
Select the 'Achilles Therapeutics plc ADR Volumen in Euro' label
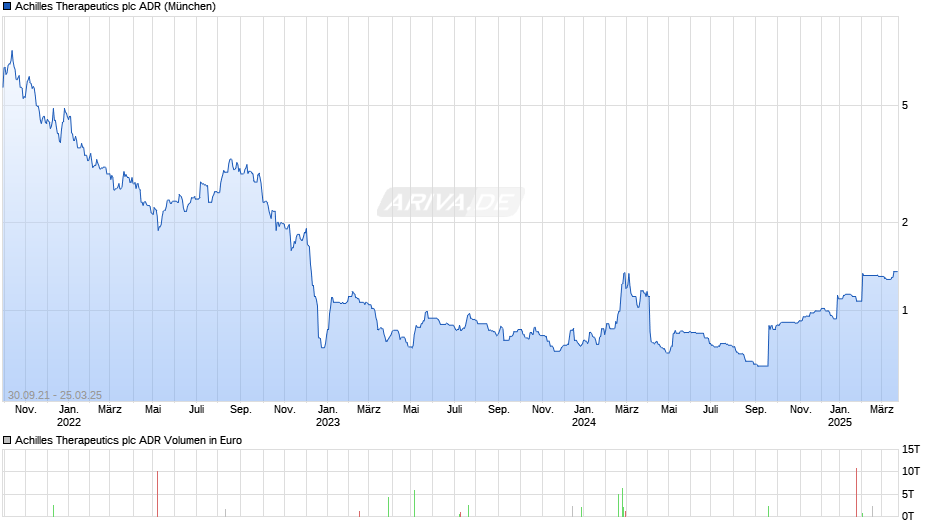(128, 440)
